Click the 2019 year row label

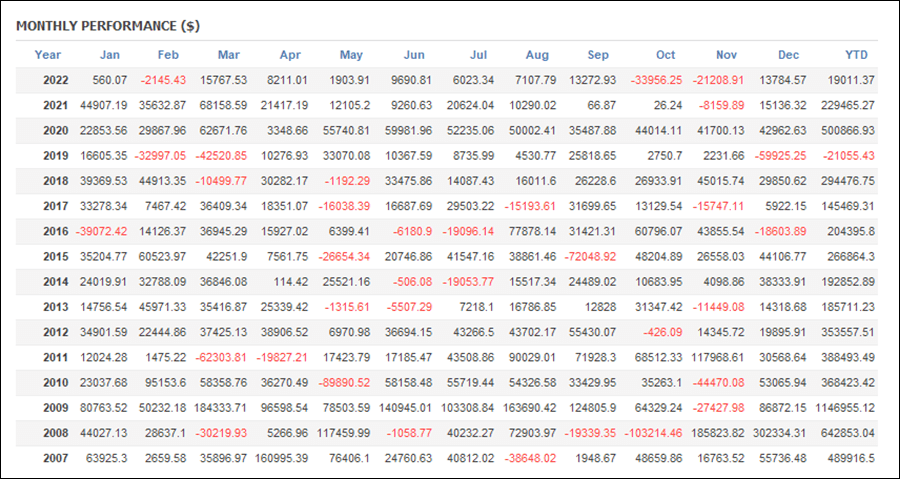coord(56,156)
